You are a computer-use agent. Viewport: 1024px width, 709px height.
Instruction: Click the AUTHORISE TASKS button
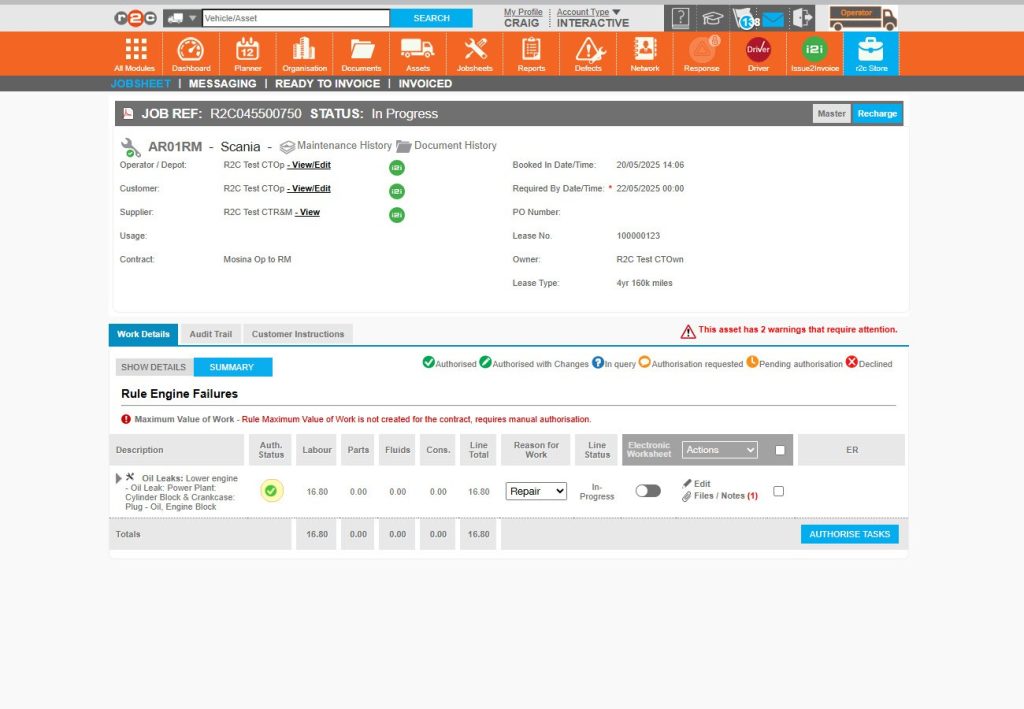point(848,534)
